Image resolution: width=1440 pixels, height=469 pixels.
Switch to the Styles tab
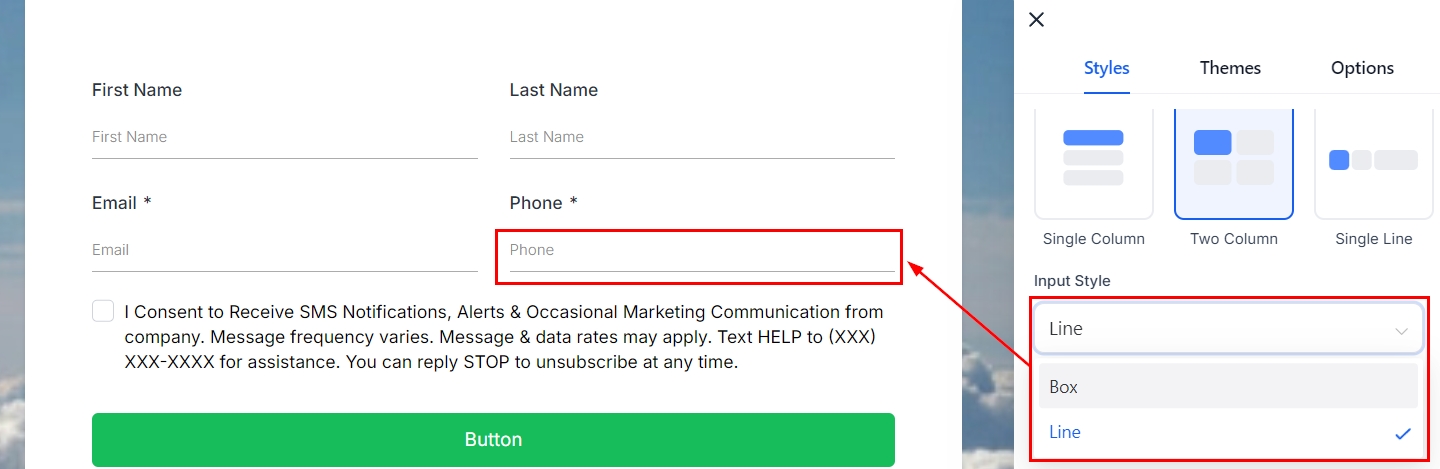(1106, 68)
